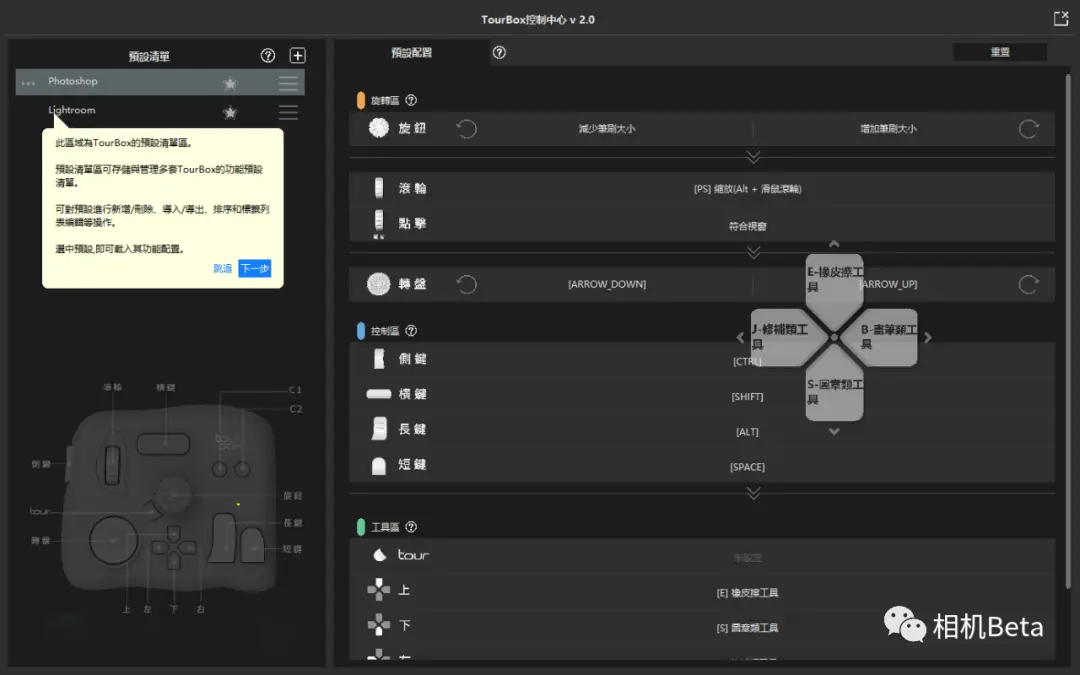Click the 滾輪 scroll wheel icon
The height and width of the screenshot is (675, 1080).
pos(377,188)
